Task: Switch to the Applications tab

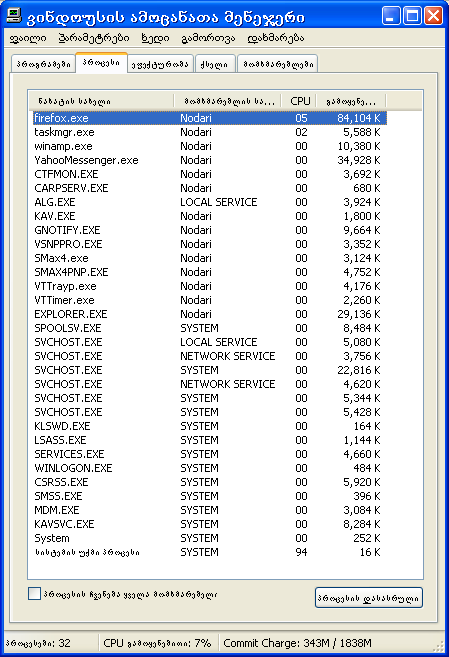Action: pos(43,64)
